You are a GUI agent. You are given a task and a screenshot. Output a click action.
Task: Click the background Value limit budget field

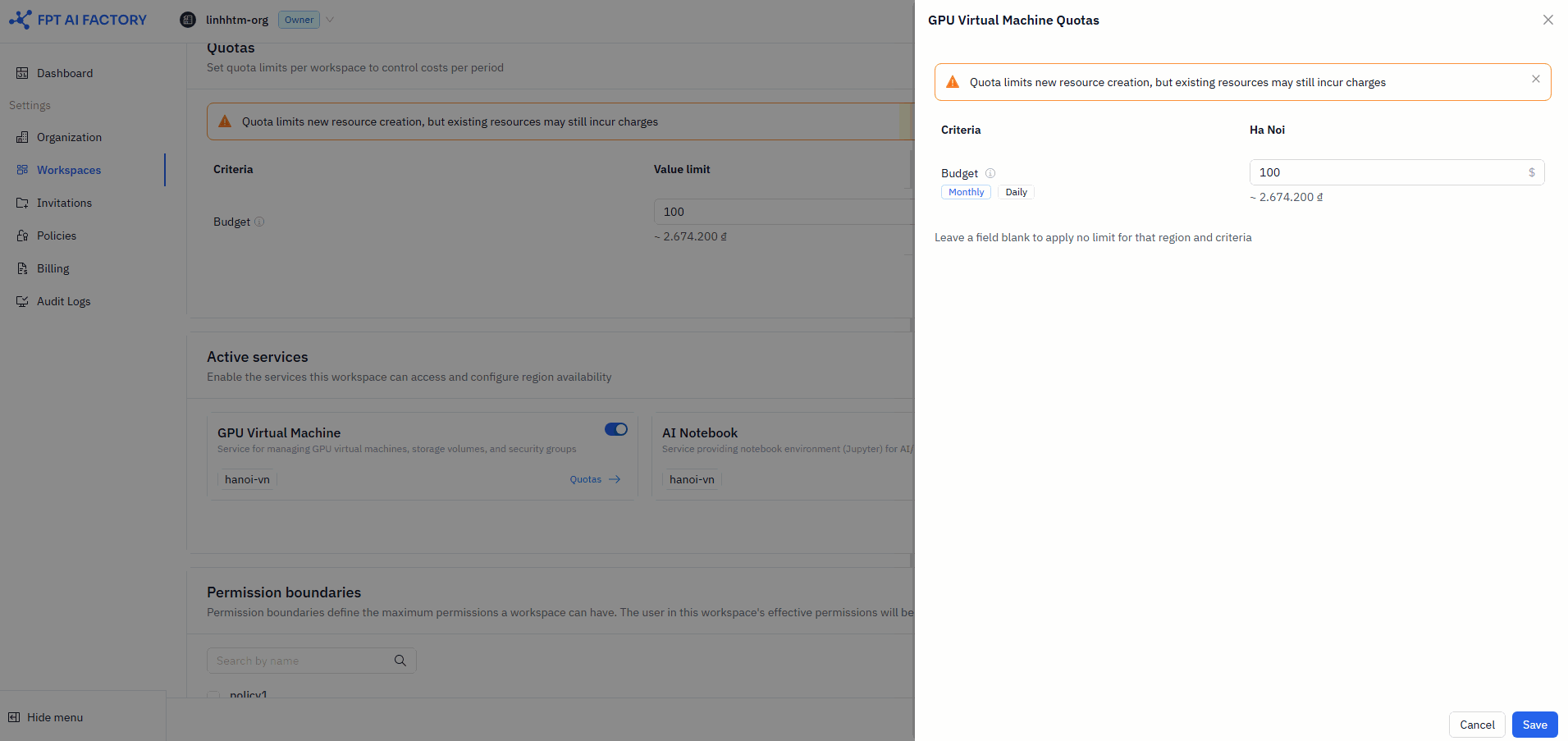click(x=784, y=212)
